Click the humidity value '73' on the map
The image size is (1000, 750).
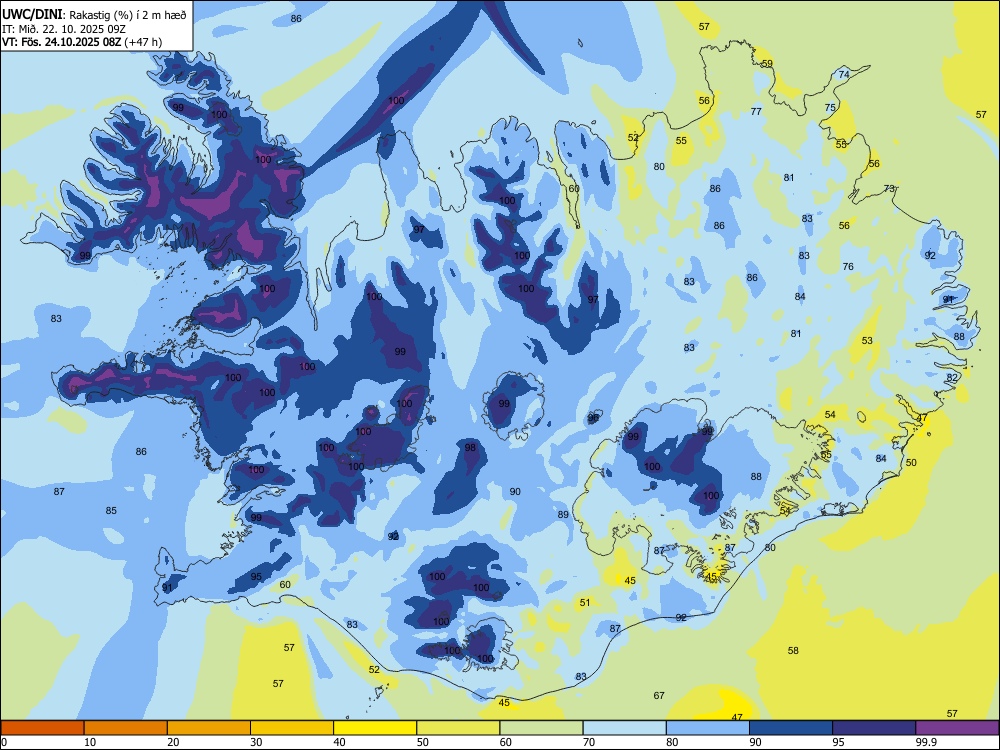[x=889, y=189]
